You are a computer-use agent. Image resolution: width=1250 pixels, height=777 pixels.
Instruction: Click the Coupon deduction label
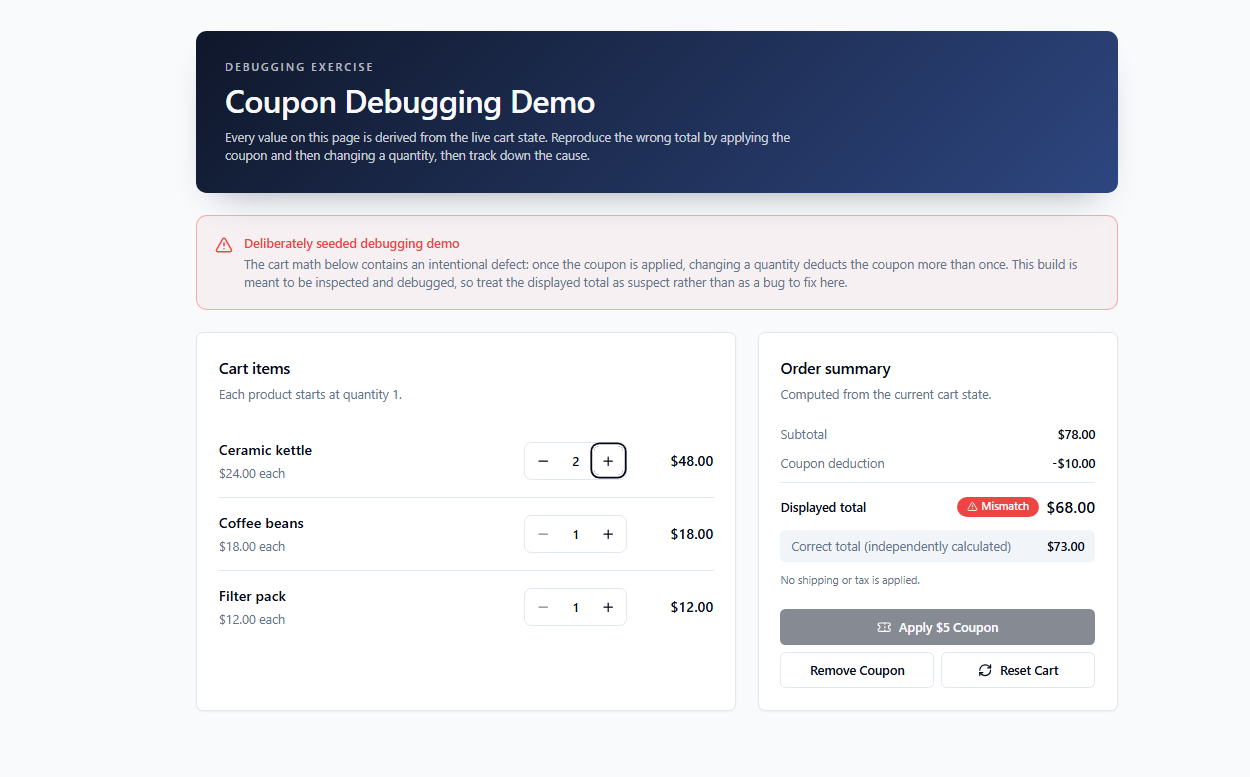click(832, 464)
